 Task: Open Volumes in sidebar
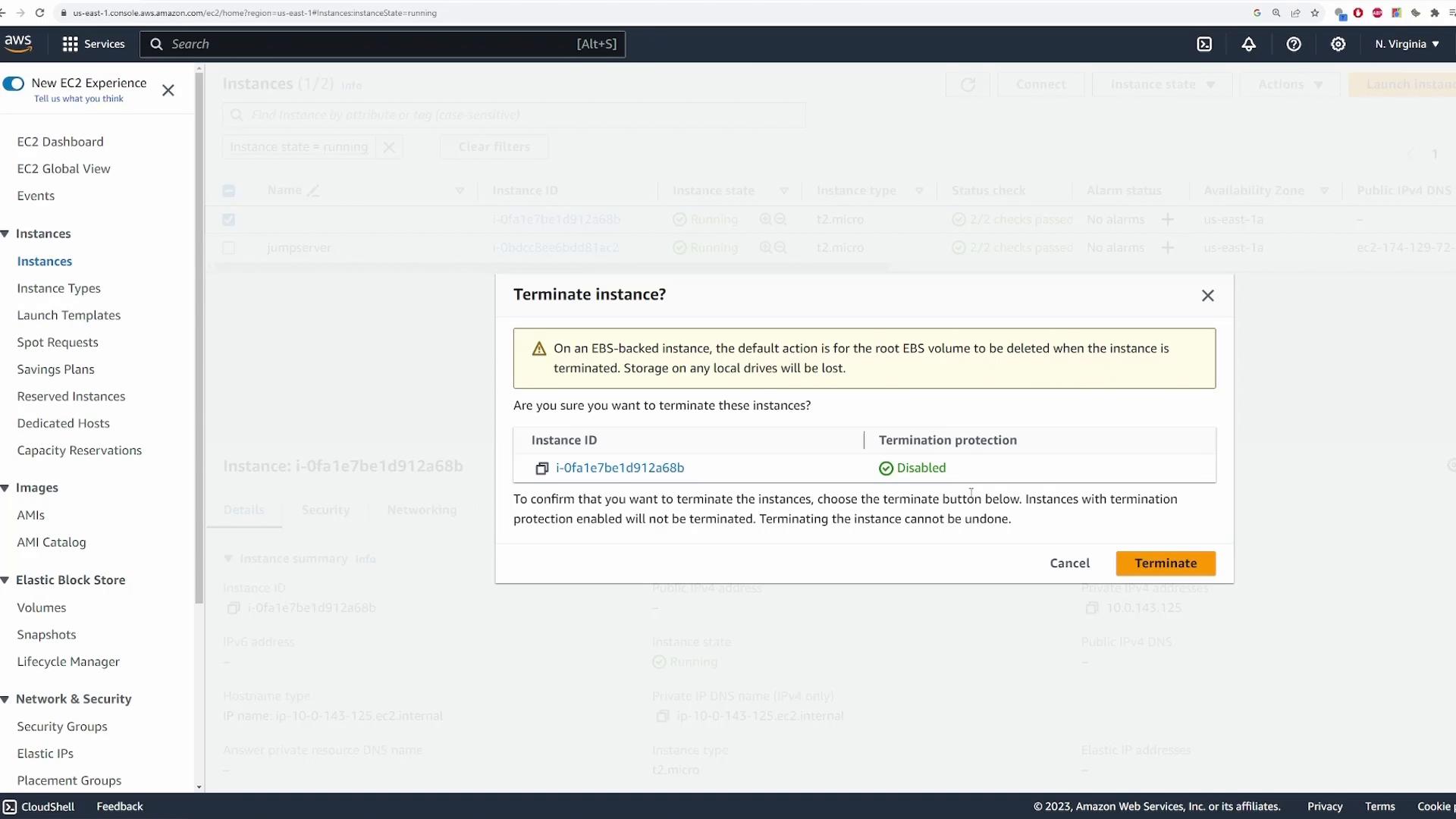click(x=42, y=607)
